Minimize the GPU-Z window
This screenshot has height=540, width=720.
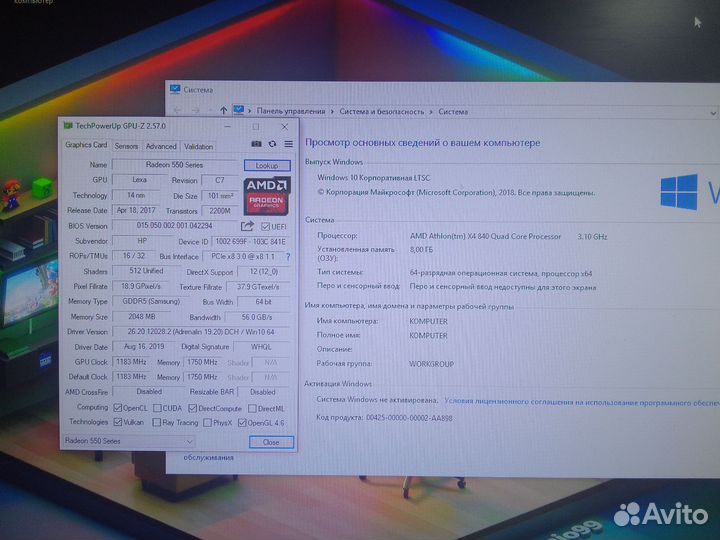point(227,126)
